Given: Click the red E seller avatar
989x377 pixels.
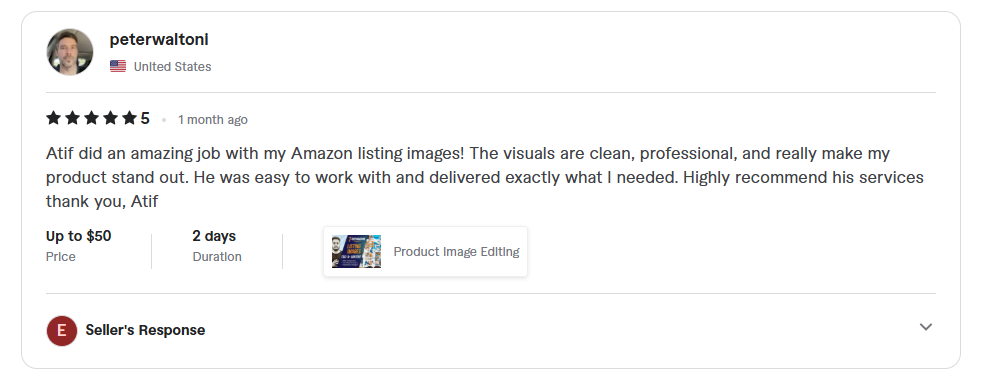Looking at the screenshot, I should pyautogui.click(x=62, y=330).
